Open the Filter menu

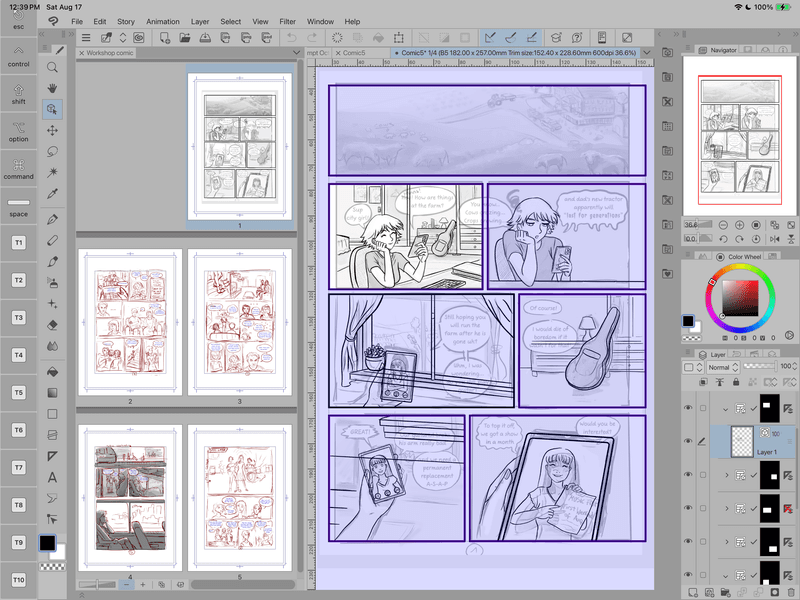click(x=287, y=21)
